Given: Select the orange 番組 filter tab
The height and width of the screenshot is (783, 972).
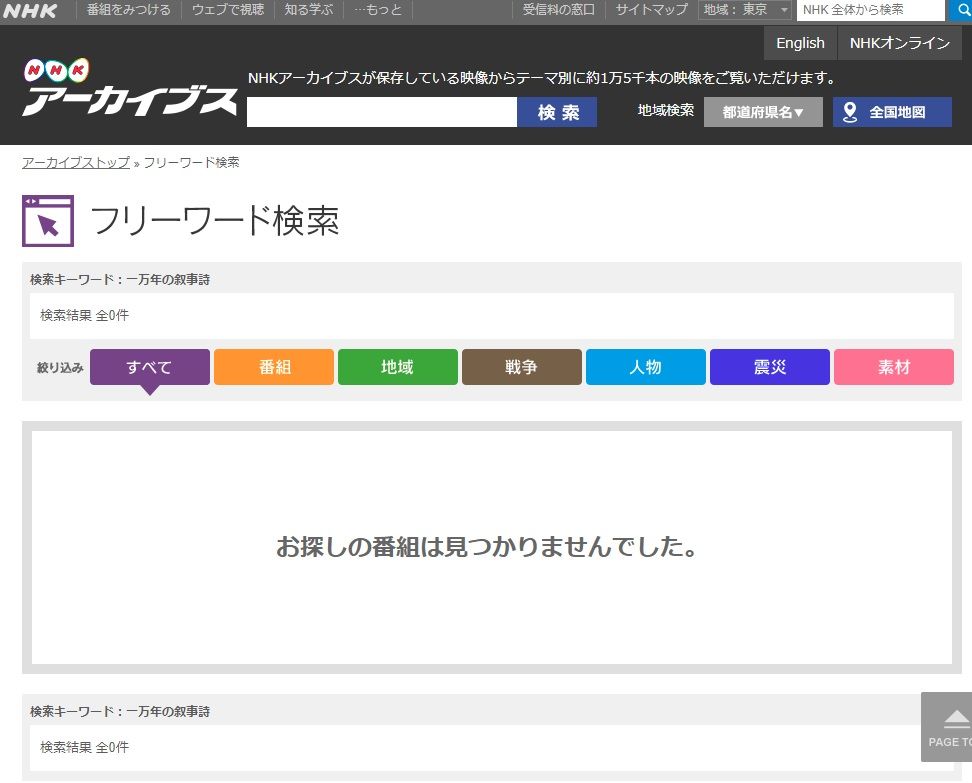Looking at the screenshot, I should click(x=274, y=367).
